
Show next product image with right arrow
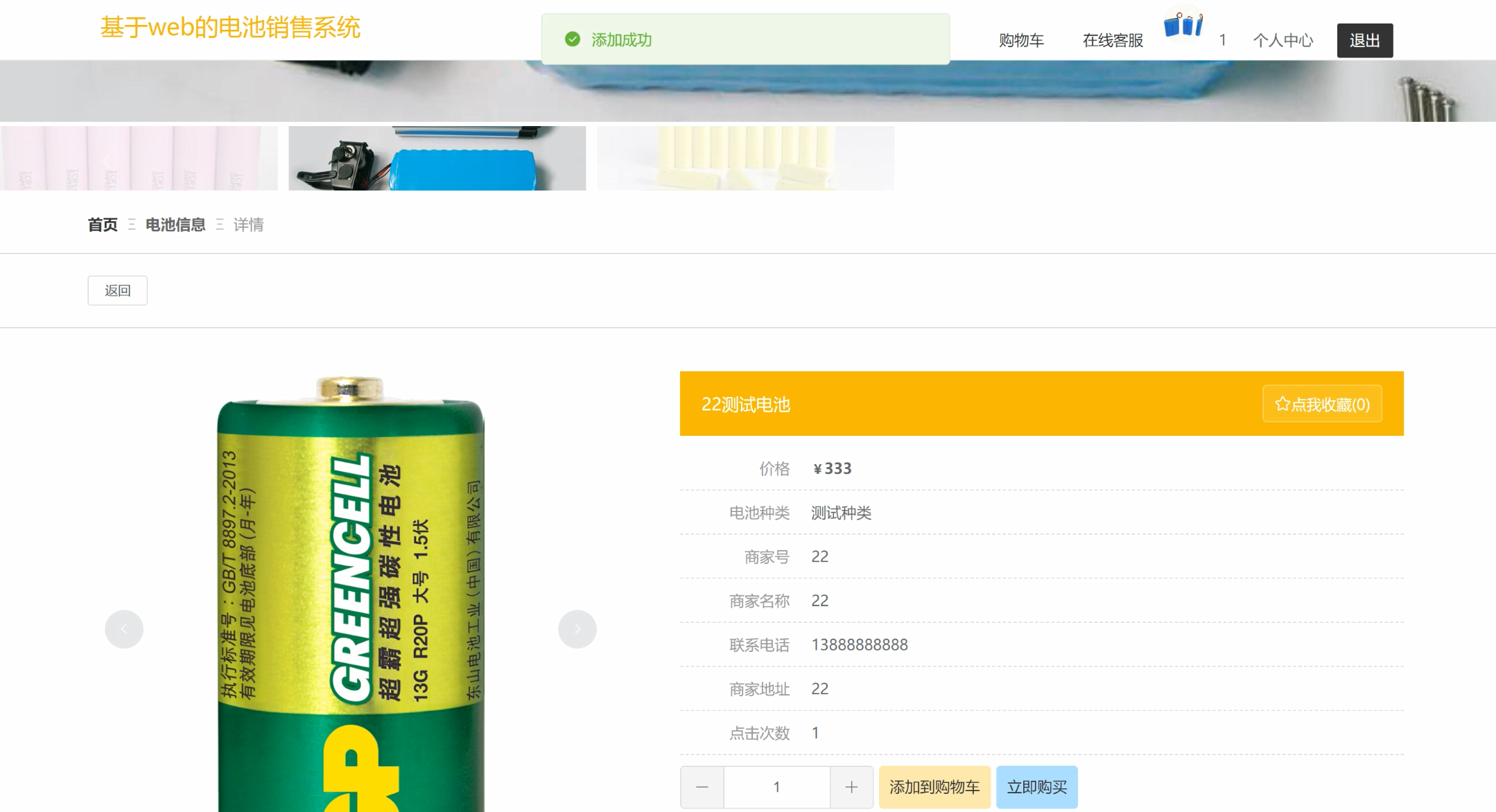tap(577, 629)
